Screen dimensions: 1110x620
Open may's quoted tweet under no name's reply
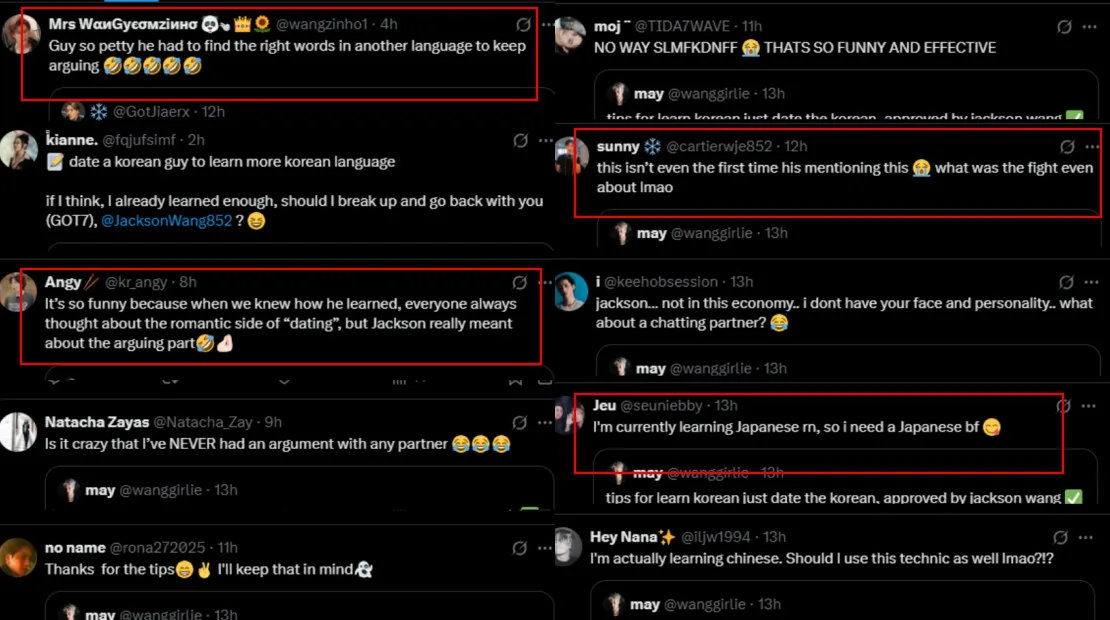point(300,606)
